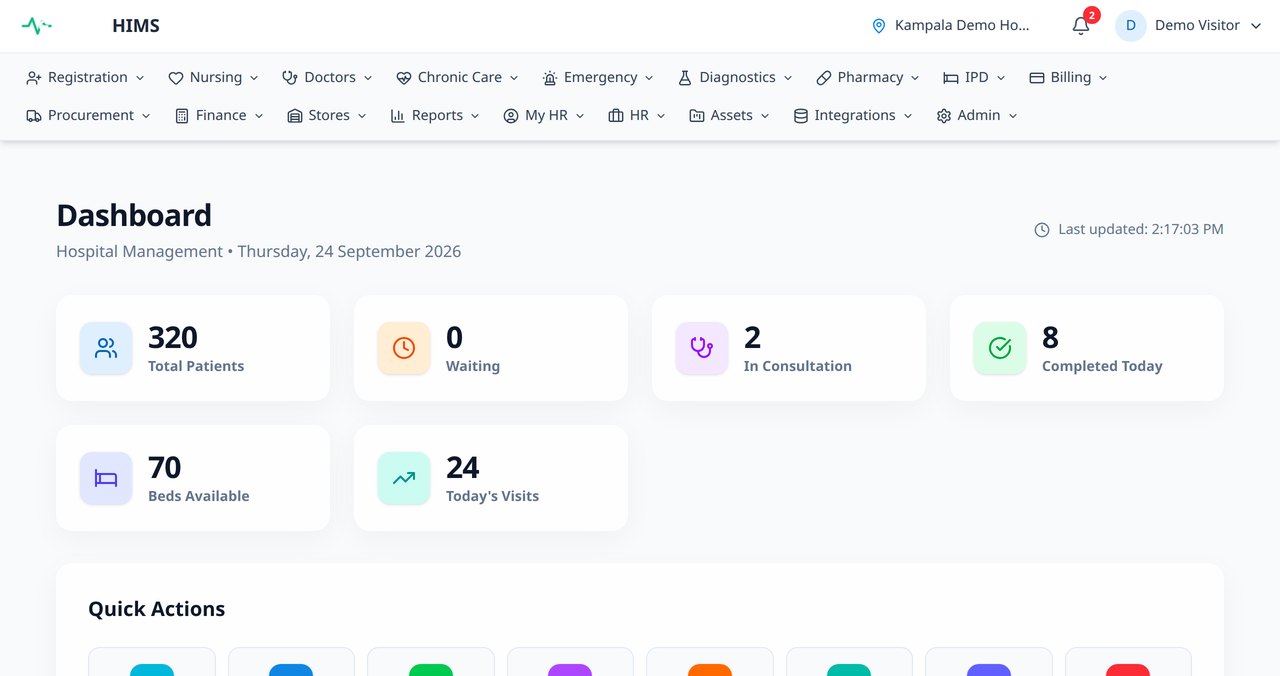Click the HIMS brand title
Image resolution: width=1280 pixels, height=676 pixels.
136,26
